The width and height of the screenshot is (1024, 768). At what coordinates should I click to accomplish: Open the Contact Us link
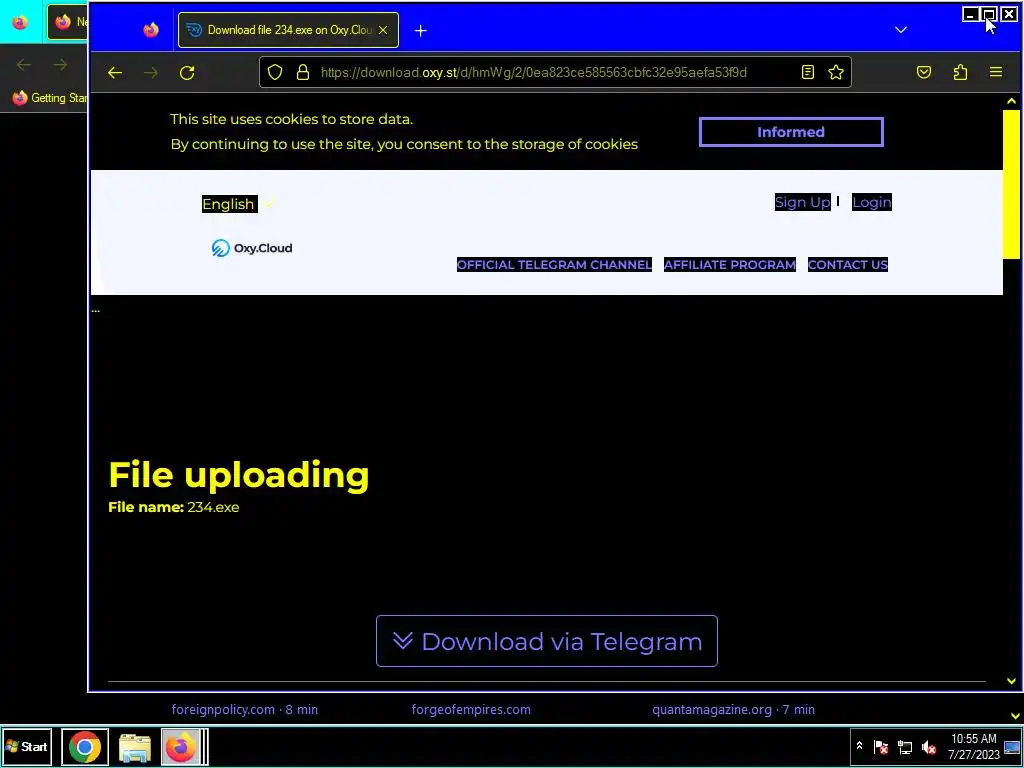tap(848, 264)
